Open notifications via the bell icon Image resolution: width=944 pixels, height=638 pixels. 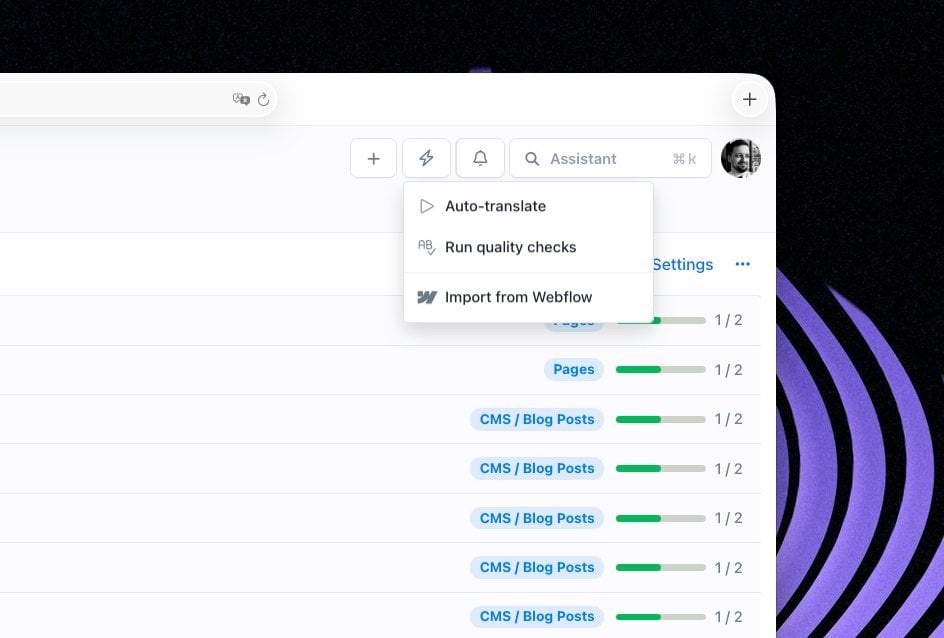480,158
